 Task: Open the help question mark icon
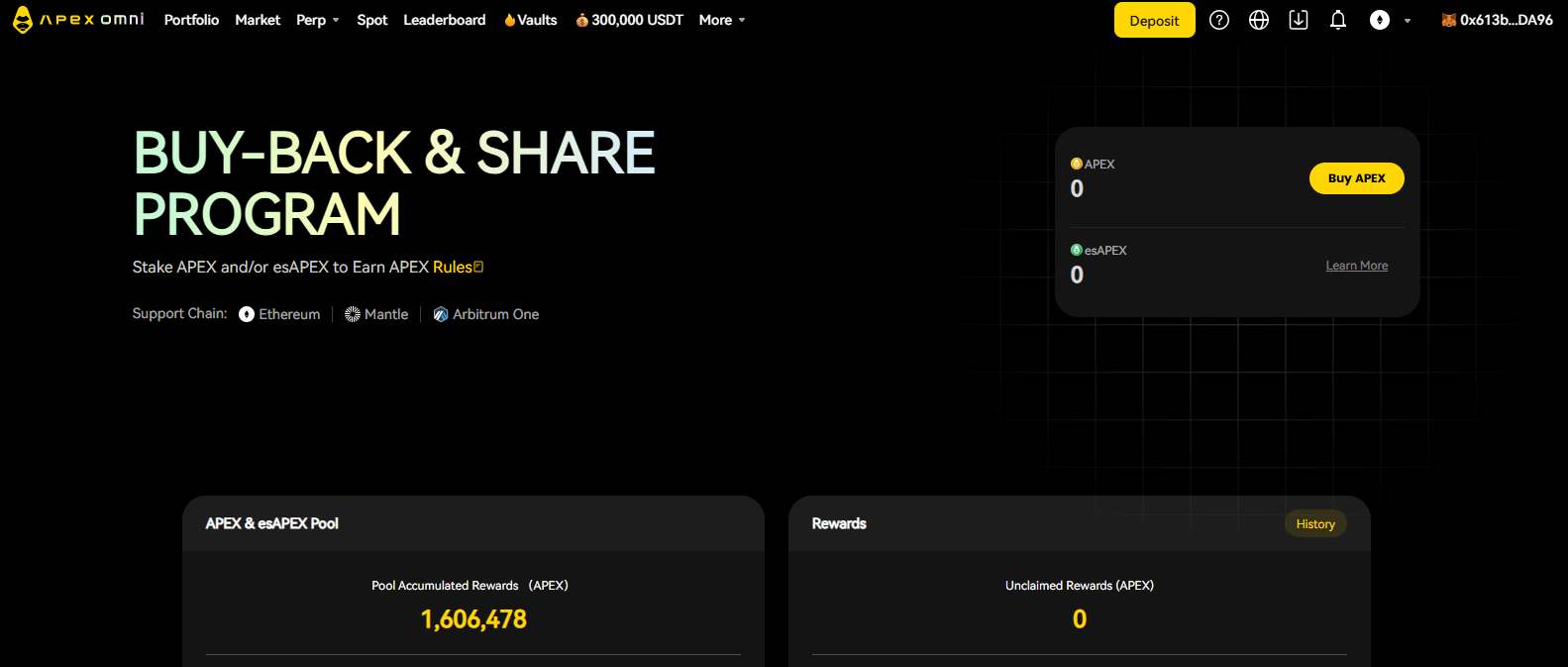click(x=1219, y=20)
